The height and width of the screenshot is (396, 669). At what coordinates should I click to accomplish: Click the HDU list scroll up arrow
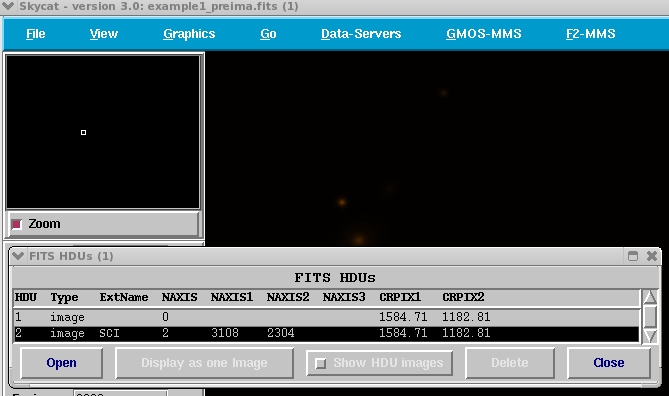coord(650,297)
